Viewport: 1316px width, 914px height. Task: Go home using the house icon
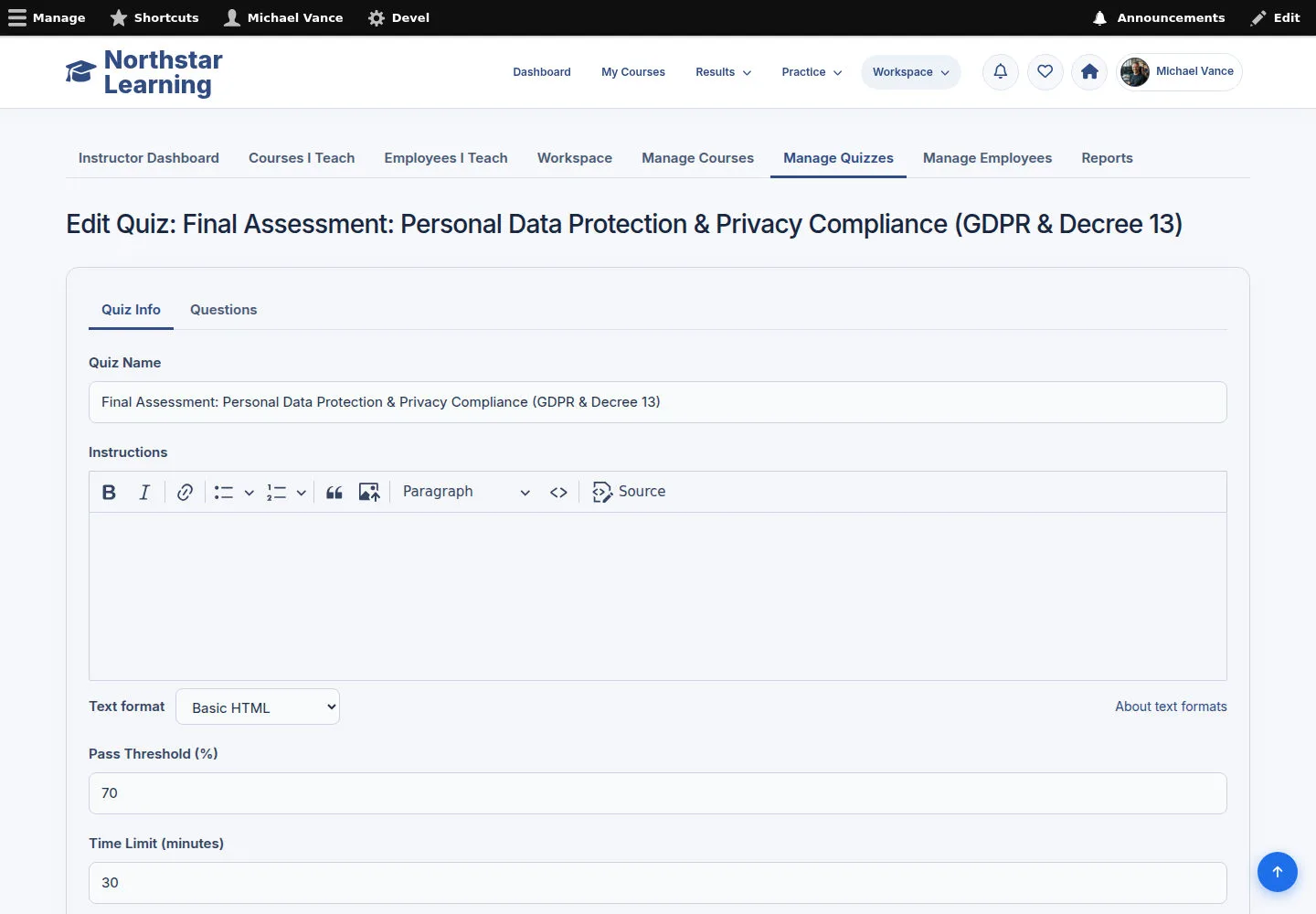[1089, 71]
